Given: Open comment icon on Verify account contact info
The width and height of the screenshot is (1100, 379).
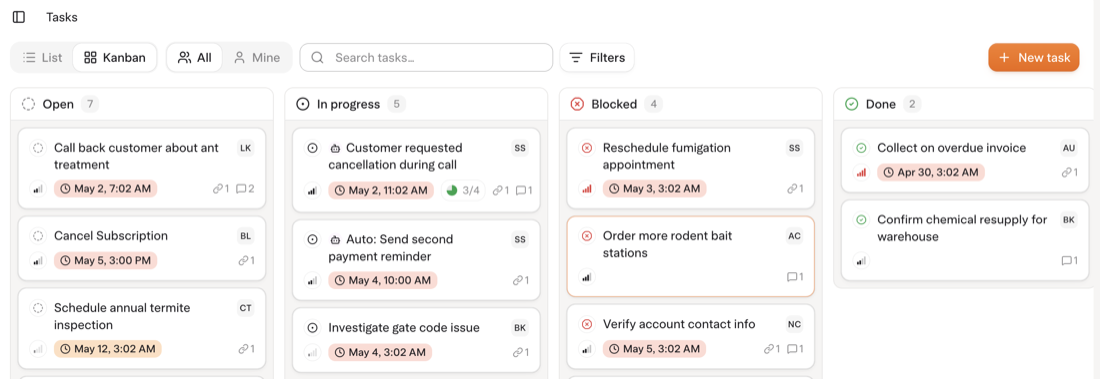Looking at the screenshot, I should pos(795,348).
